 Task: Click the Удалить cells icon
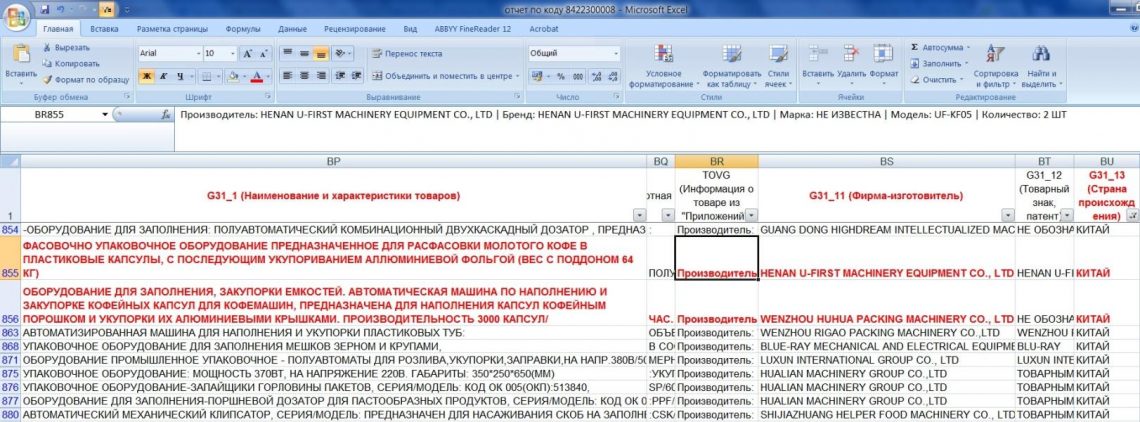pyautogui.click(x=851, y=54)
